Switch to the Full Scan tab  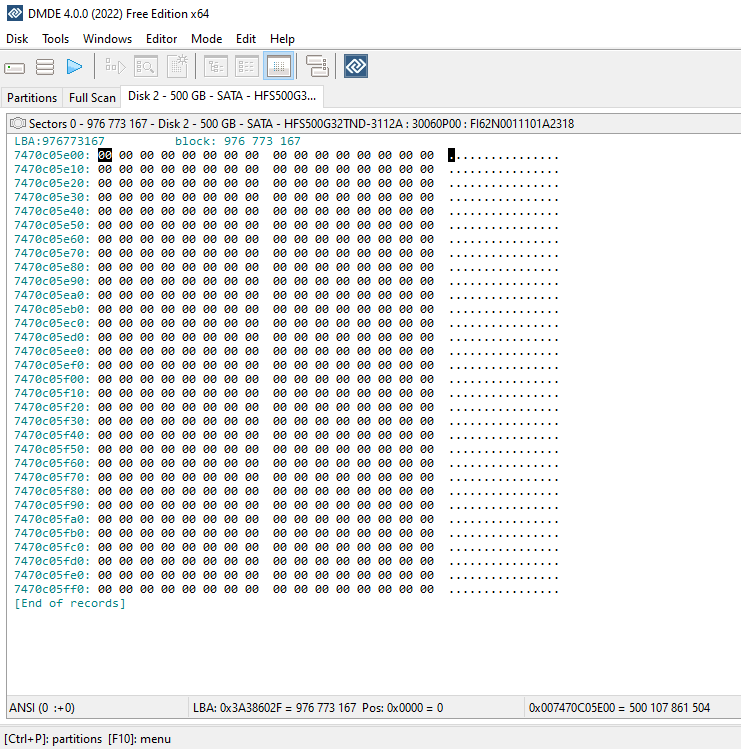tap(92, 97)
